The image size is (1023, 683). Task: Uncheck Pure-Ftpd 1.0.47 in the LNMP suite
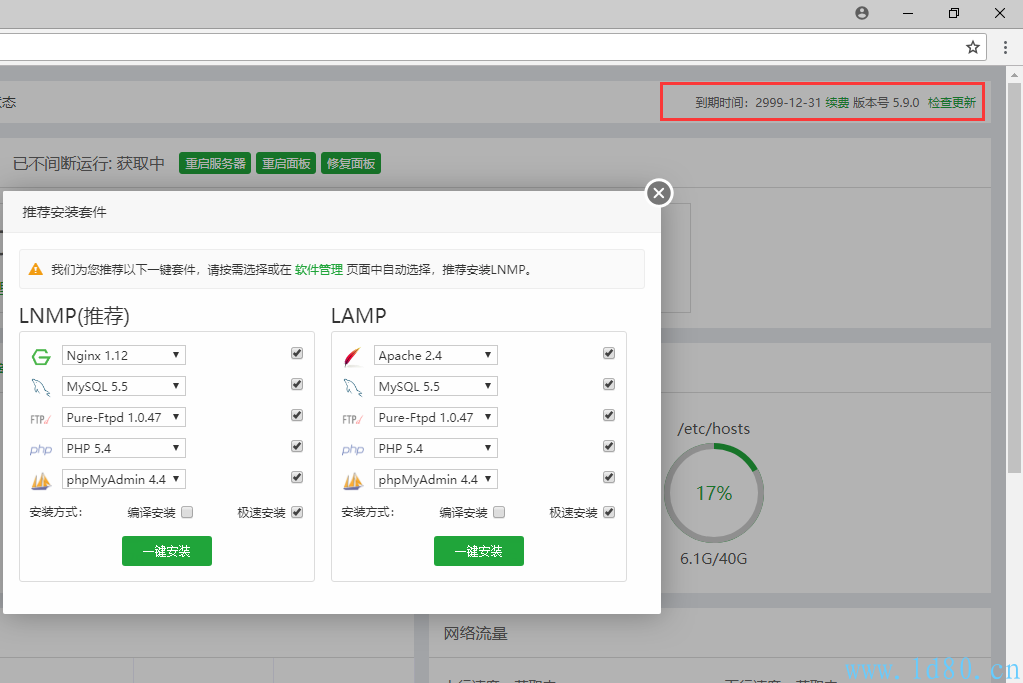(x=297, y=415)
